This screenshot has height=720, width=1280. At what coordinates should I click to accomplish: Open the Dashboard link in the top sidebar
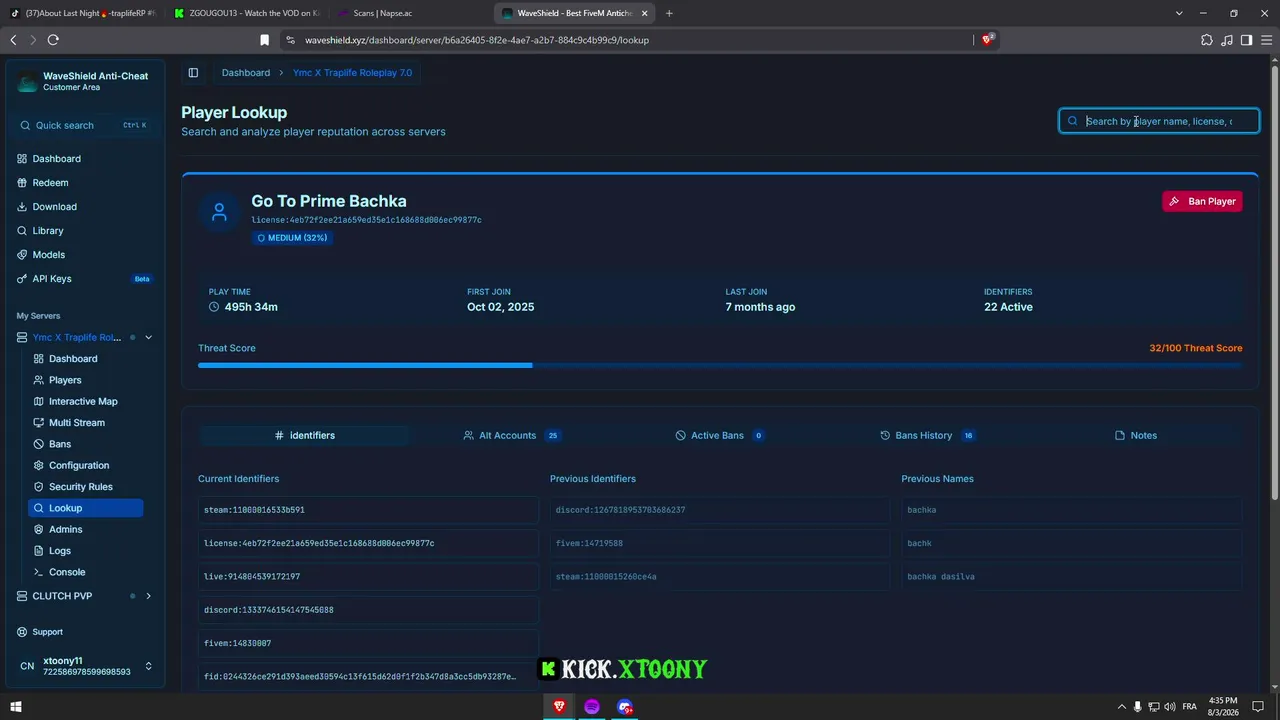tap(56, 159)
